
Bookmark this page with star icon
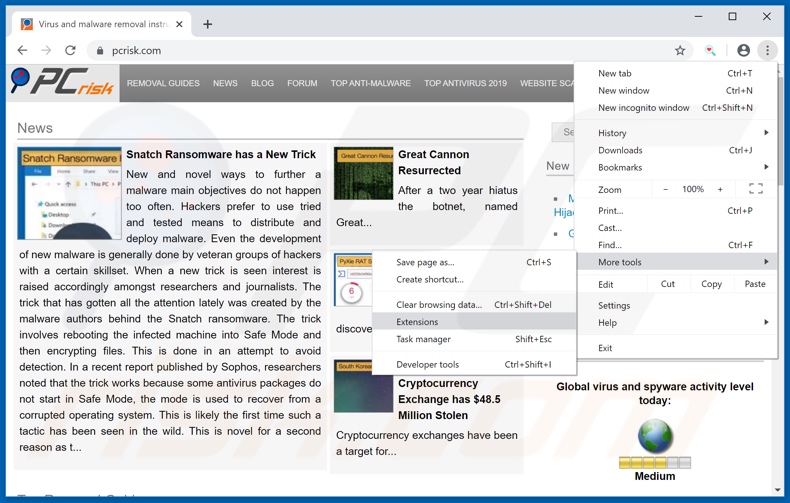[x=680, y=50]
